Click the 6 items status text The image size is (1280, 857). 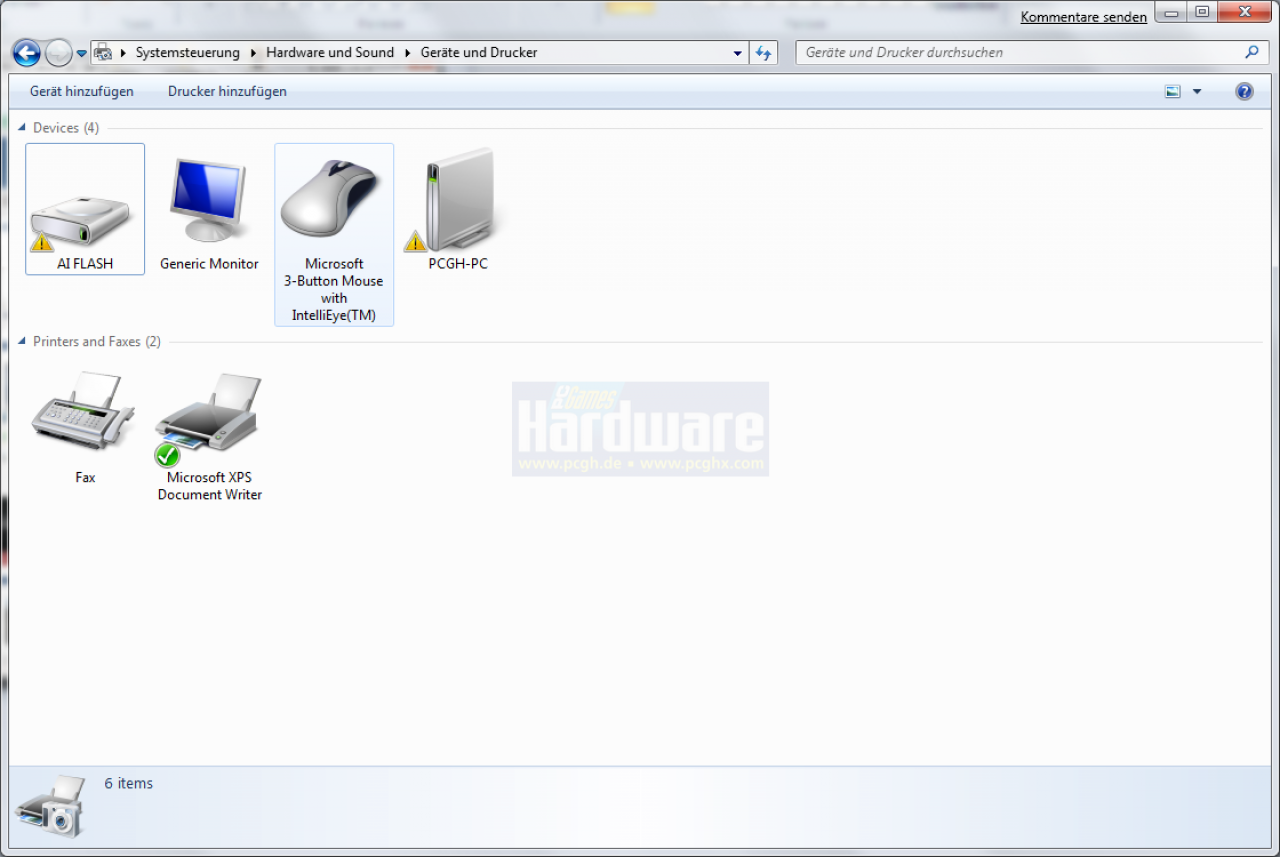pos(129,783)
